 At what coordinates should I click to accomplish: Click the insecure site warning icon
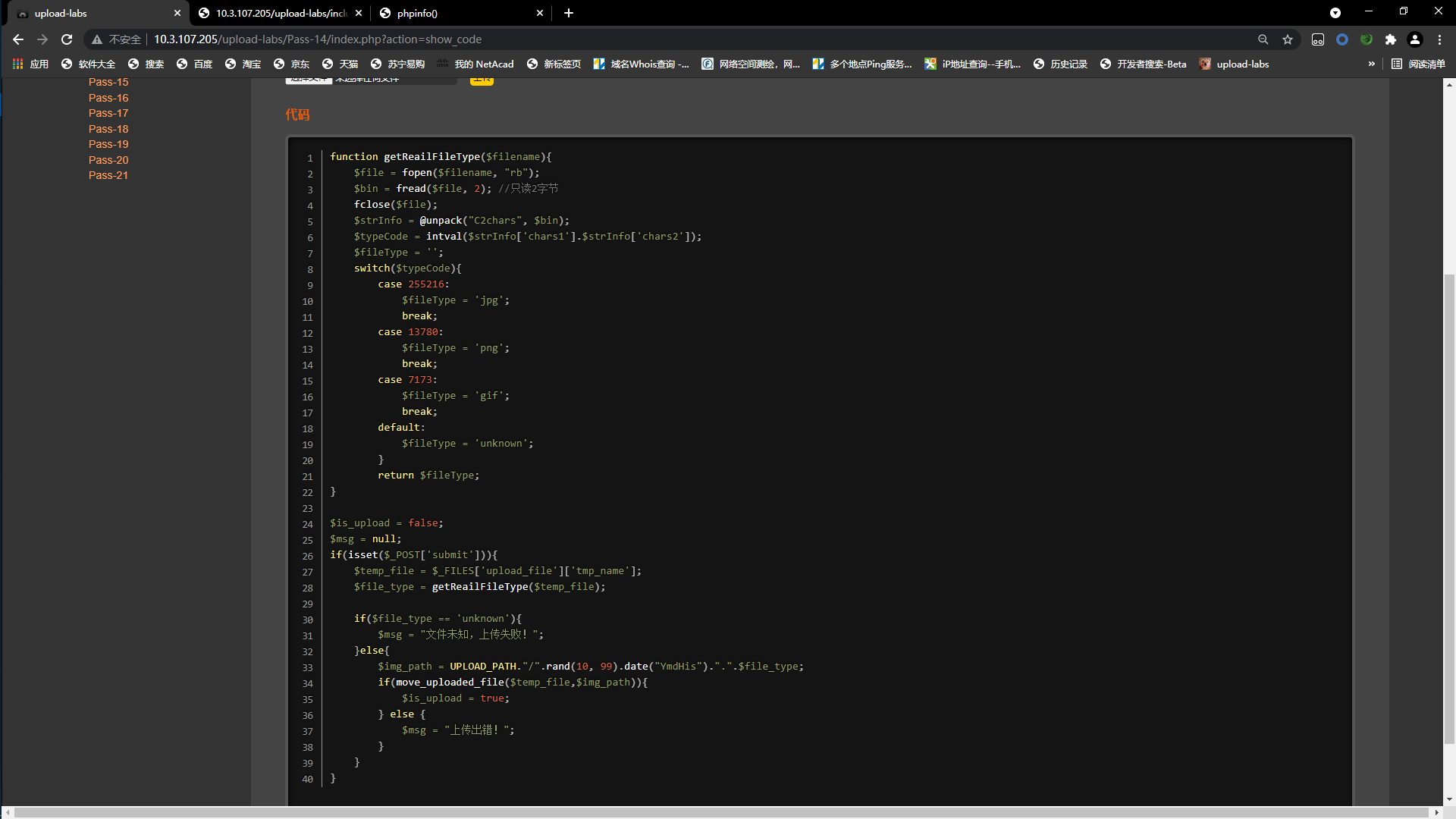pos(97,39)
